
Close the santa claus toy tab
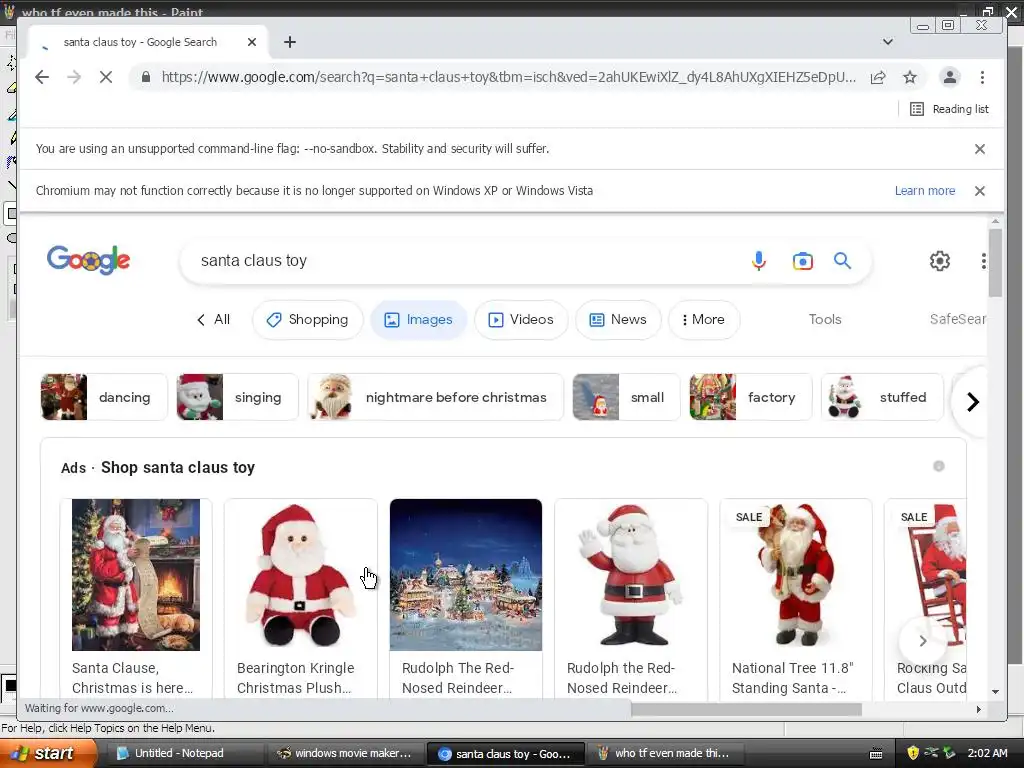pyautogui.click(x=252, y=42)
